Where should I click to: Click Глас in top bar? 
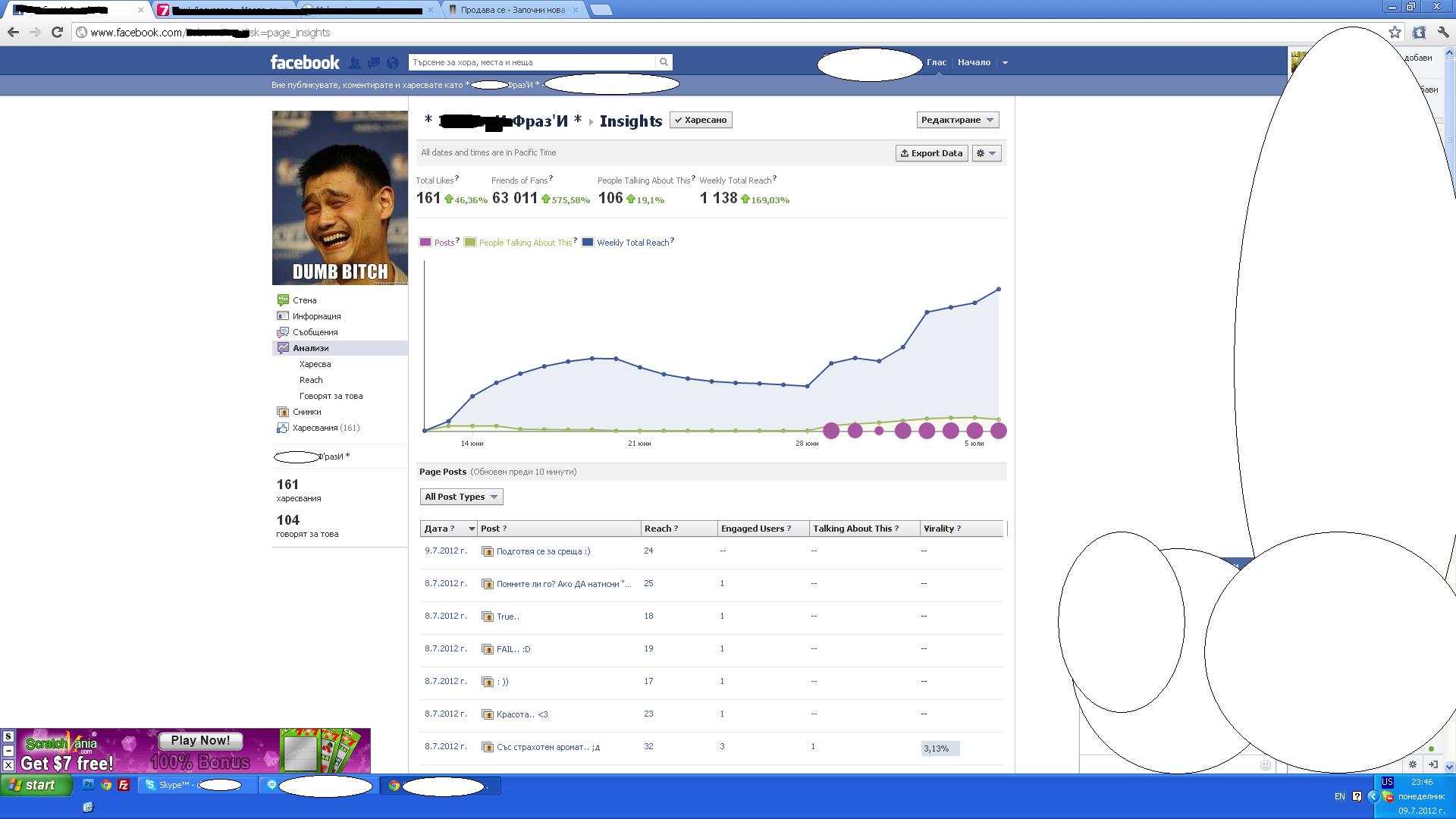[937, 62]
